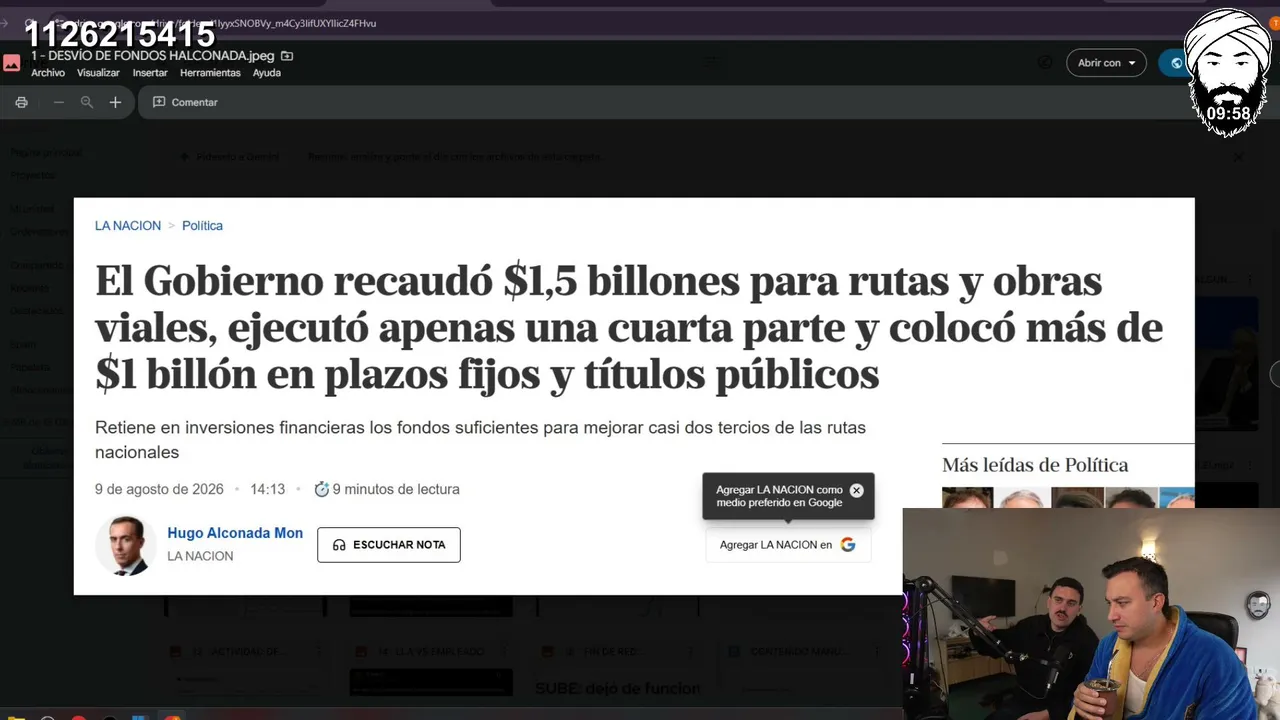Click the author's portrait photo
The width and height of the screenshot is (1280, 720).
pos(126,545)
